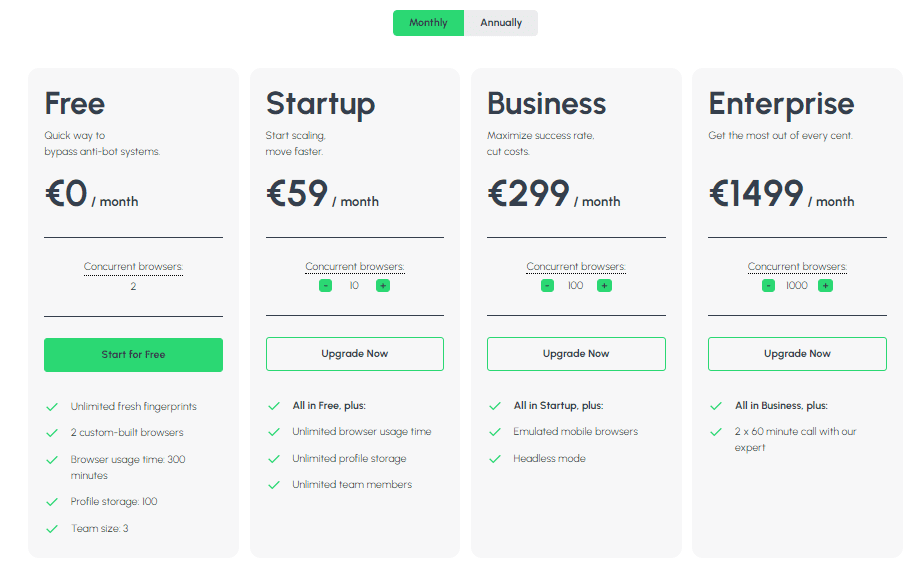Click checkmark beside Unlimited fresh fingerprints
Viewport: 920px width, 584px height.
pos(52,407)
